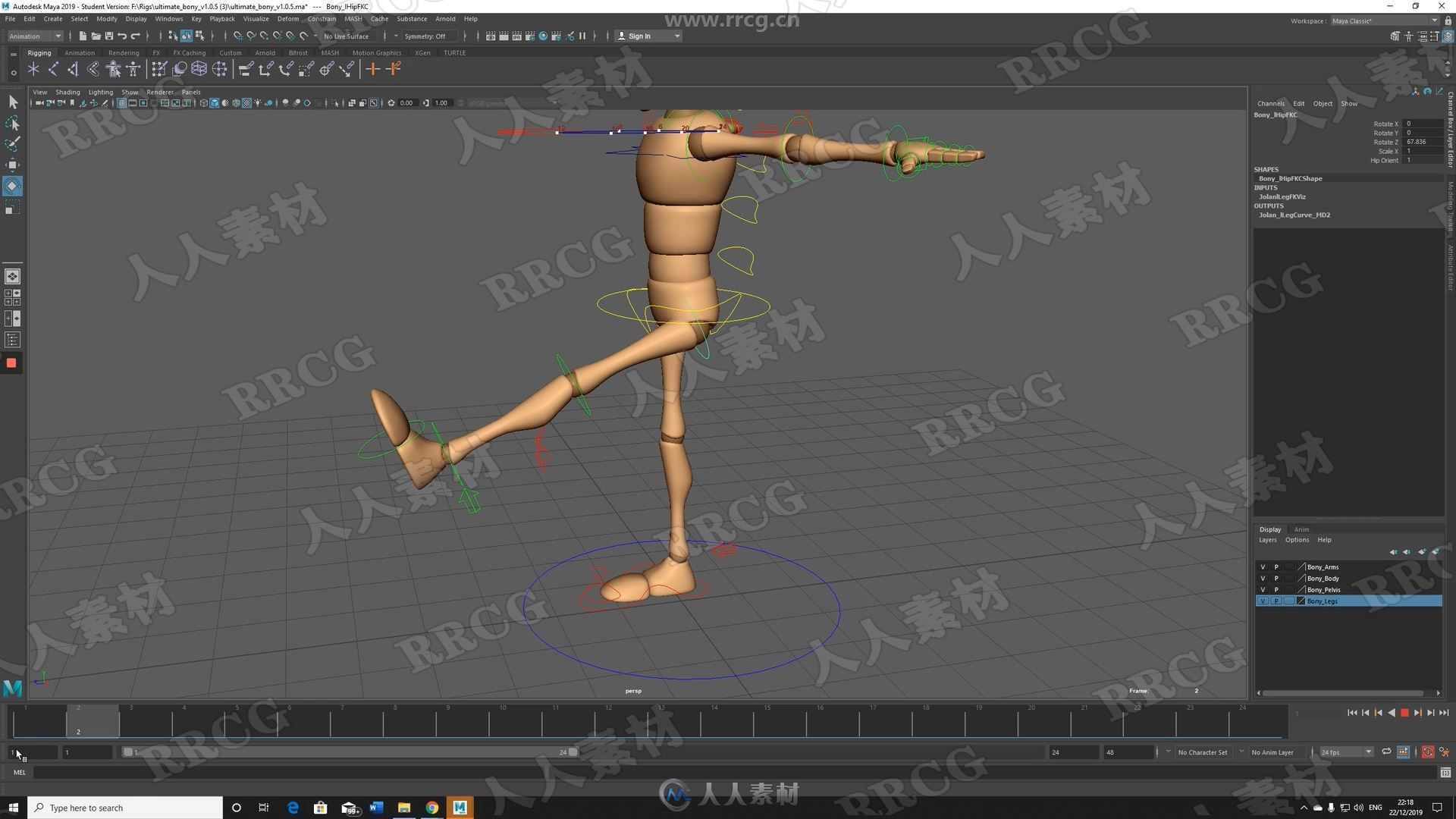The height and width of the screenshot is (819, 1456).
Task: Activate the Rotate tool in toolbox
Action: point(12,186)
